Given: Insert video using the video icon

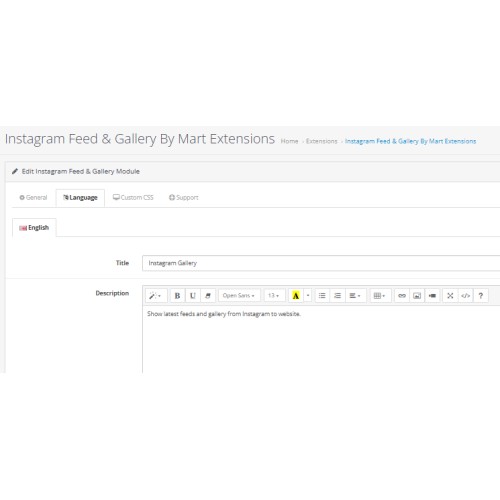Looking at the screenshot, I should (x=432, y=296).
